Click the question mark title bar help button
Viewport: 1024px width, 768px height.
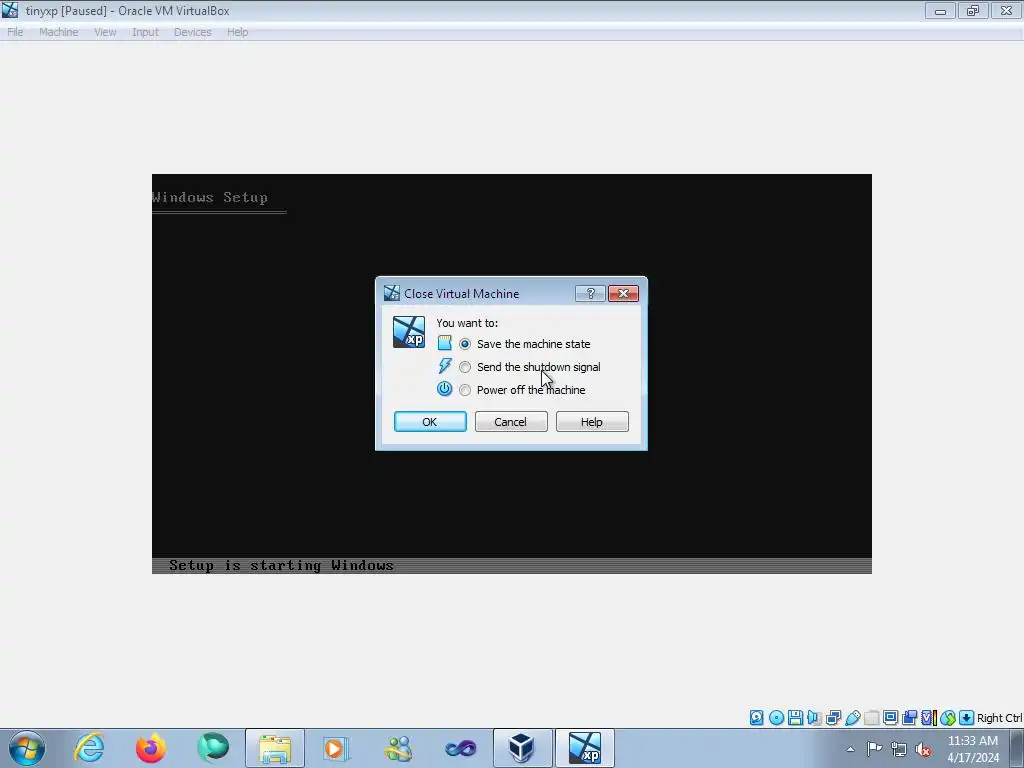tap(590, 294)
